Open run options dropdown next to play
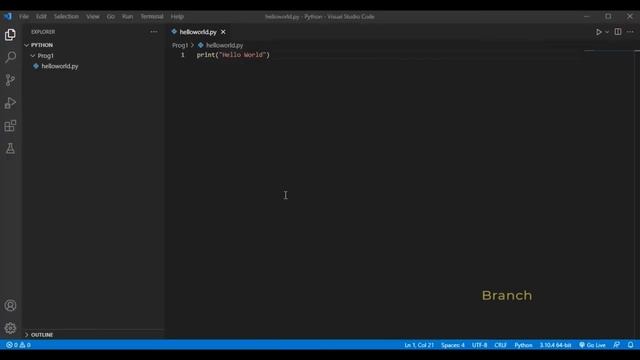This screenshot has width=640, height=360. 607,32
